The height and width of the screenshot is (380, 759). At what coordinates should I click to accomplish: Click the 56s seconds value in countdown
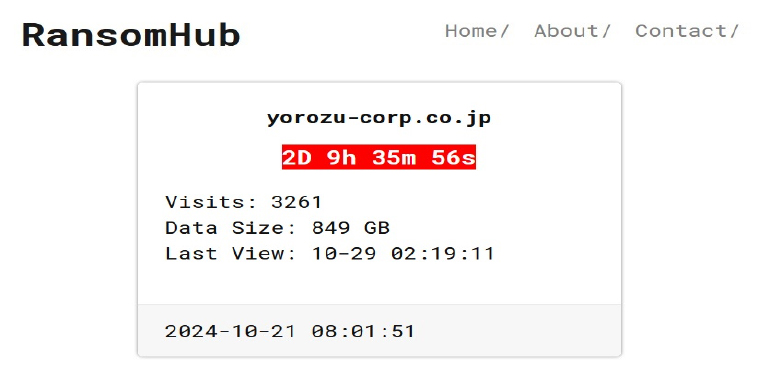pos(453,157)
